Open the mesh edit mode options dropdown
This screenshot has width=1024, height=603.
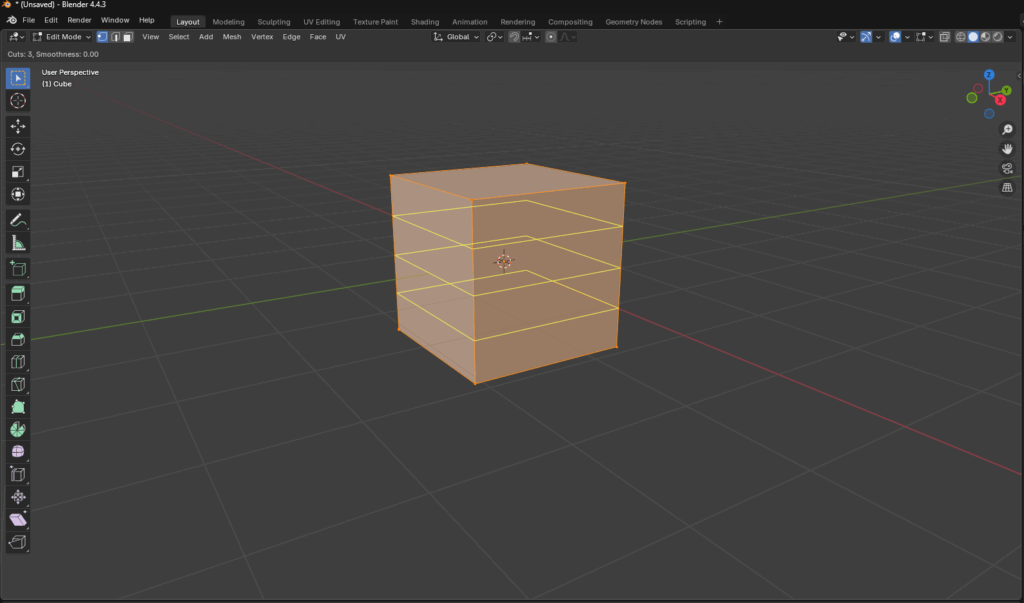coord(924,37)
